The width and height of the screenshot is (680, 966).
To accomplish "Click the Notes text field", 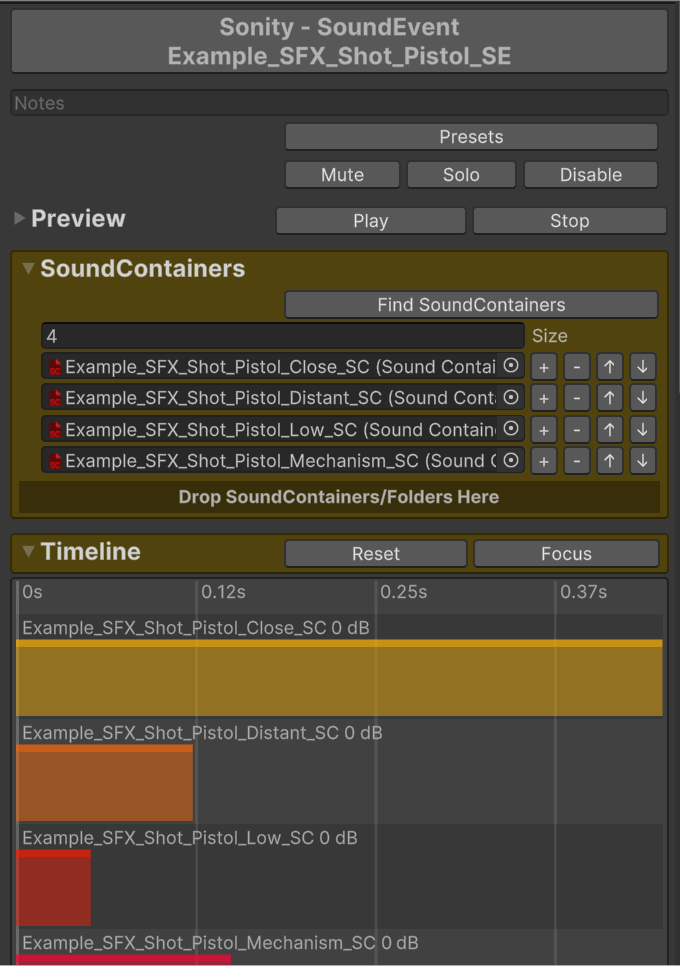I will point(339,103).
